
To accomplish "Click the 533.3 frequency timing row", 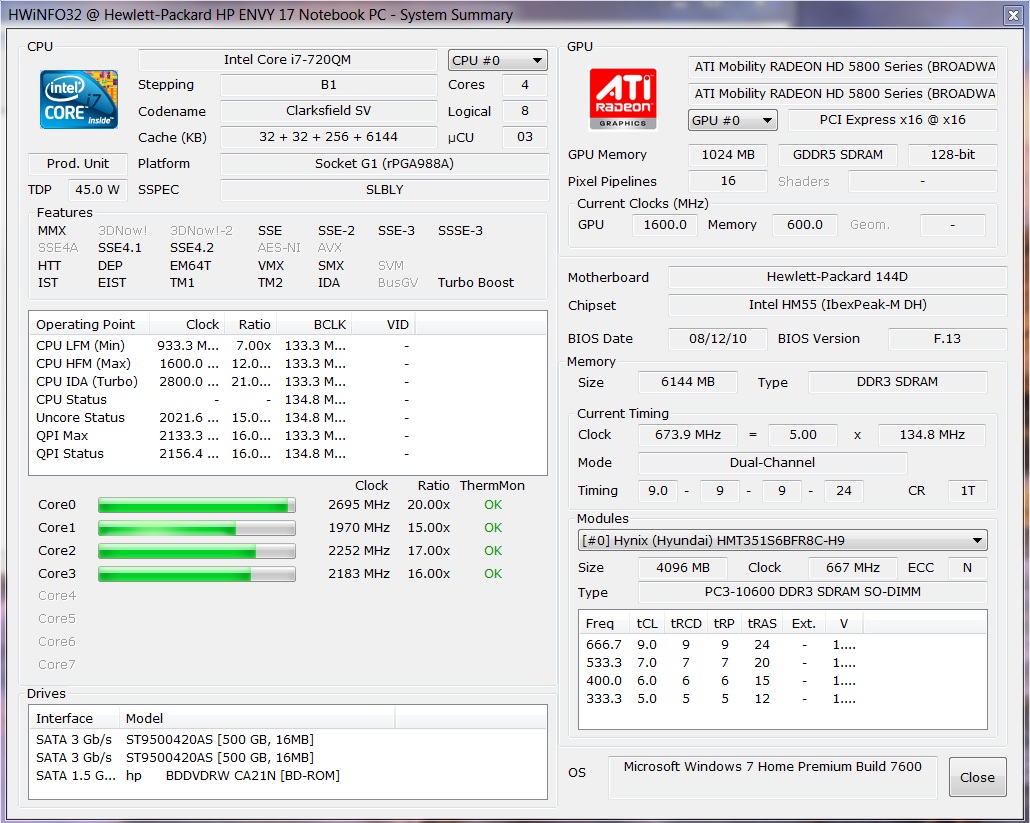I will point(782,663).
